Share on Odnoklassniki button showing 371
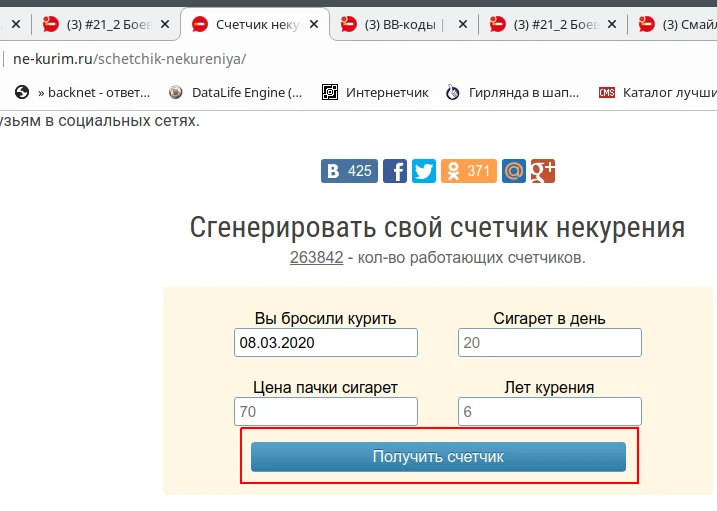This screenshot has height=511, width=717. coord(469,171)
